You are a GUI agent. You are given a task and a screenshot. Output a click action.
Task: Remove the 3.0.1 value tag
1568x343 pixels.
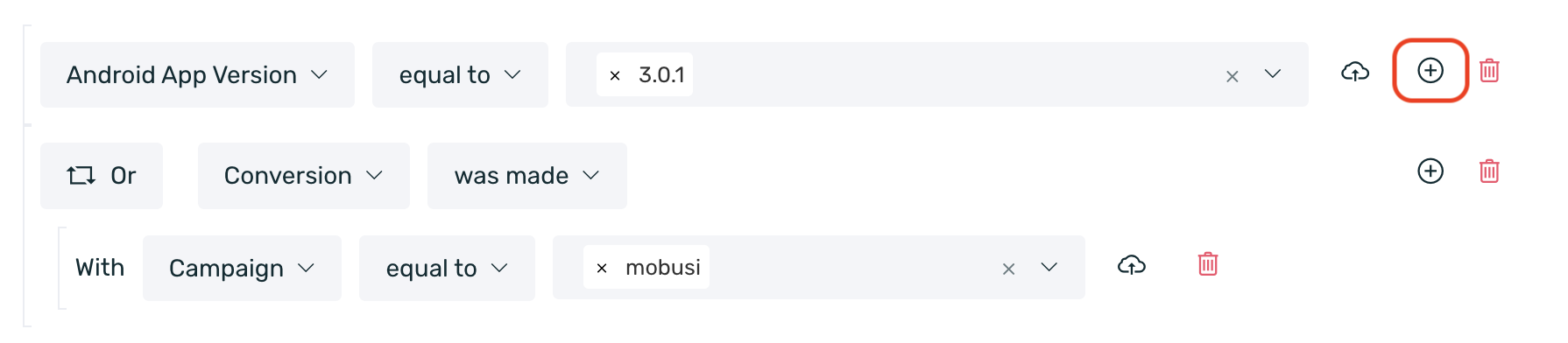(x=615, y=76)
